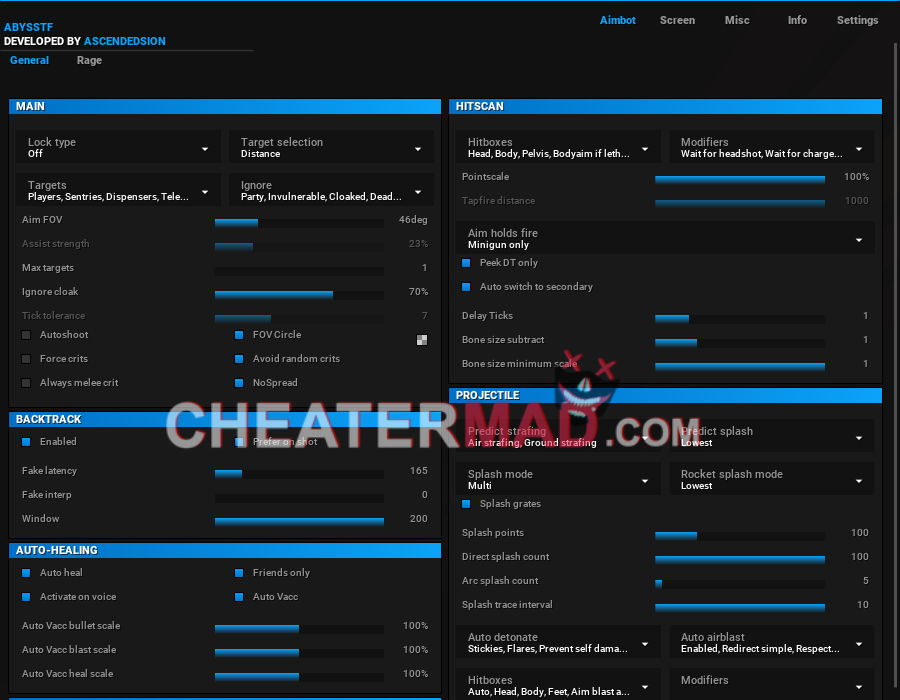Adjust Auto Vacc bullet scale slider
Image resolution: width=900 pixels, height=700 pixels.
coord(299,629)
